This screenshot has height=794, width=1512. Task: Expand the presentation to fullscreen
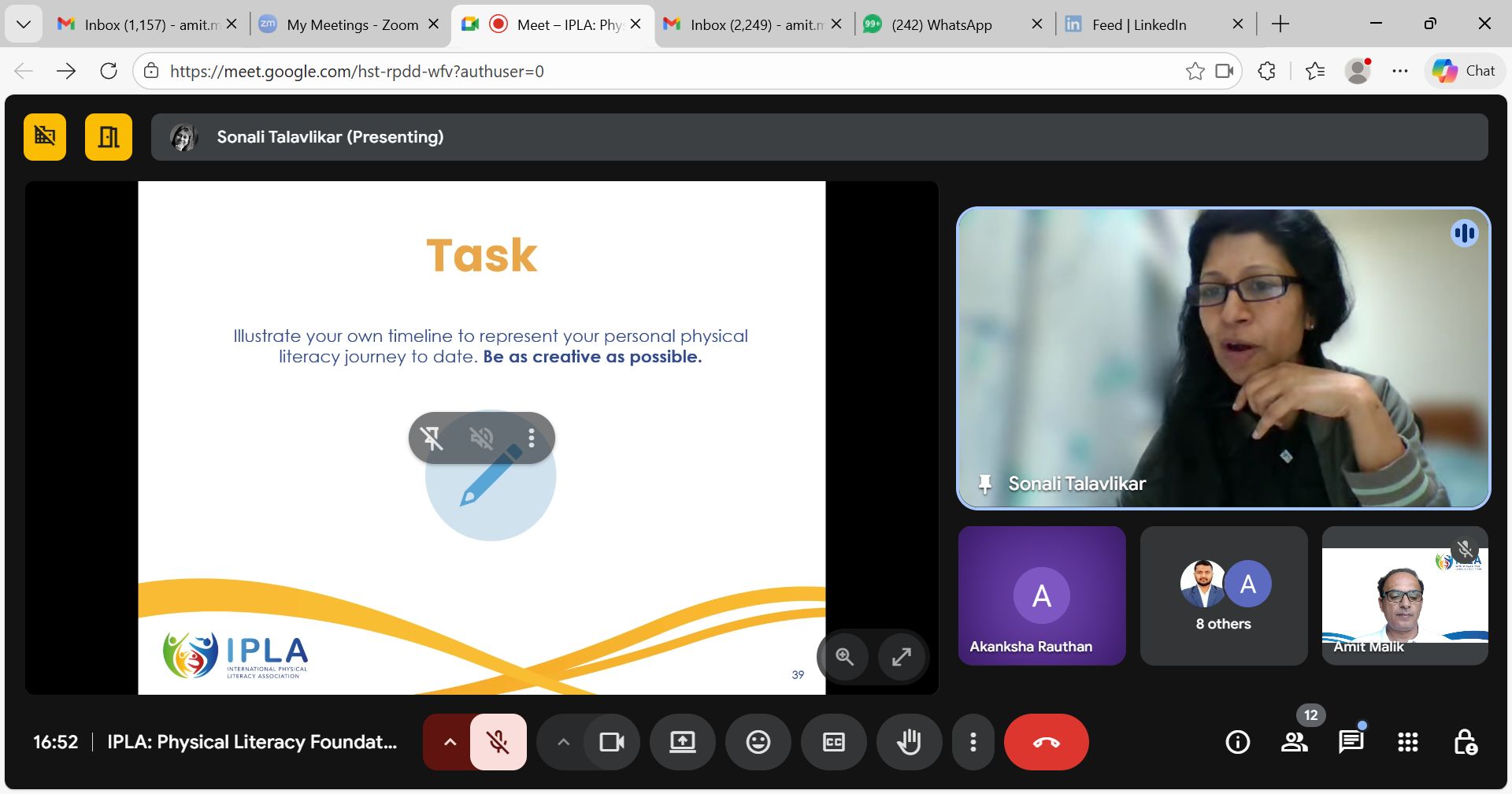(x=901, y=656)
